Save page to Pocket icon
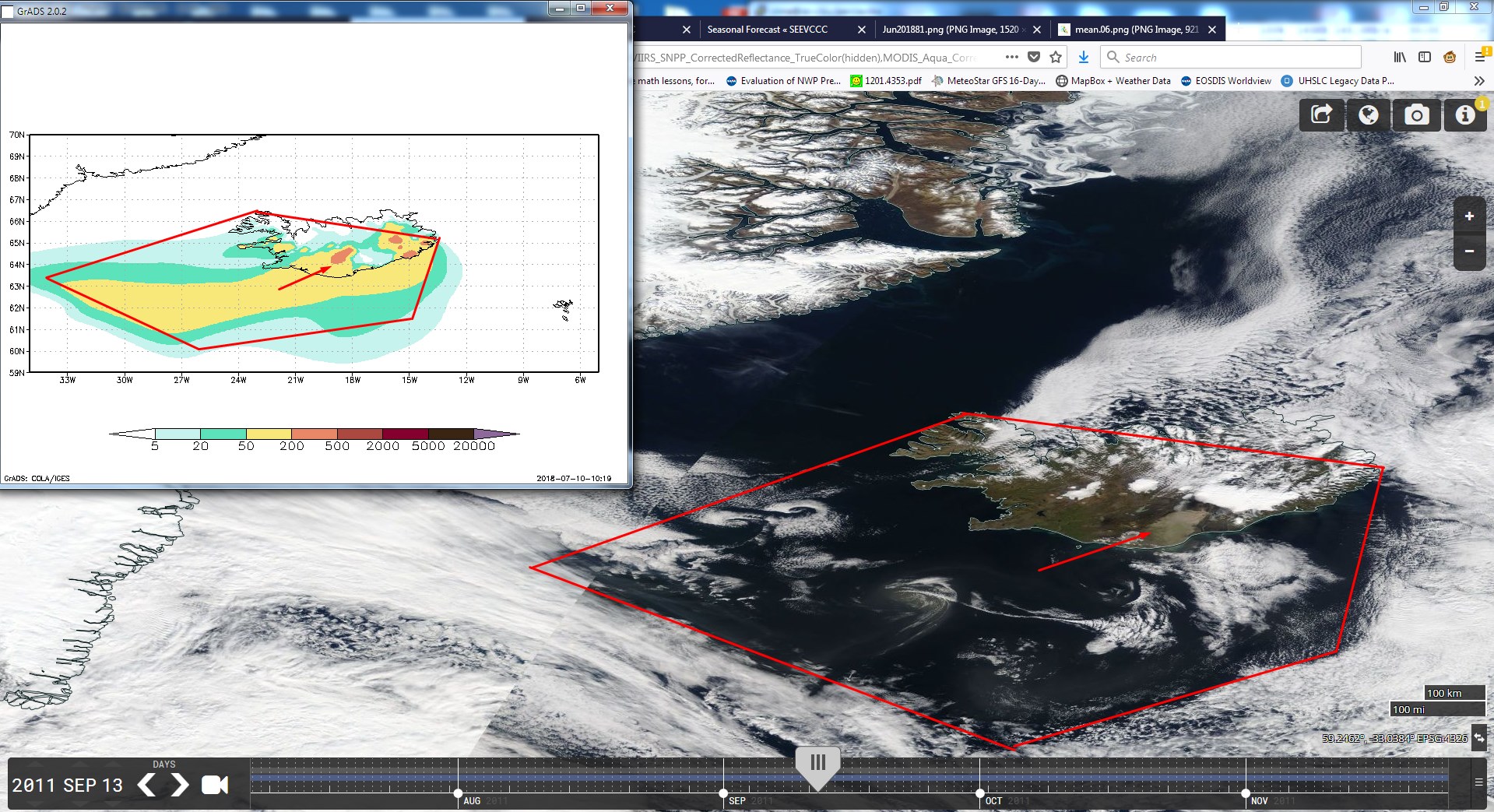This screenshot has height=812, width=1494. point(1034,57)
